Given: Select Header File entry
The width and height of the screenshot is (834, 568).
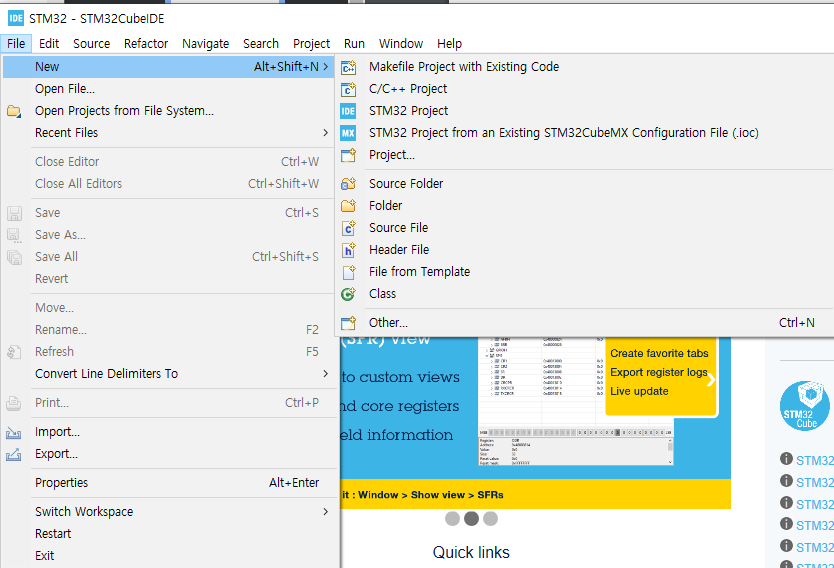Looking at the screenshot, I should (x=585, y=249).
